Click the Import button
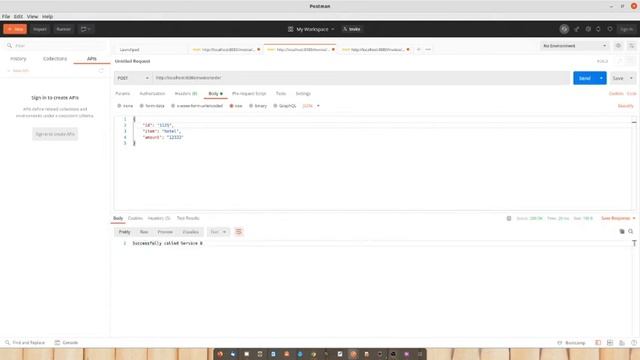Viewport: 640px width, 360px height. (x=40, y=29)
